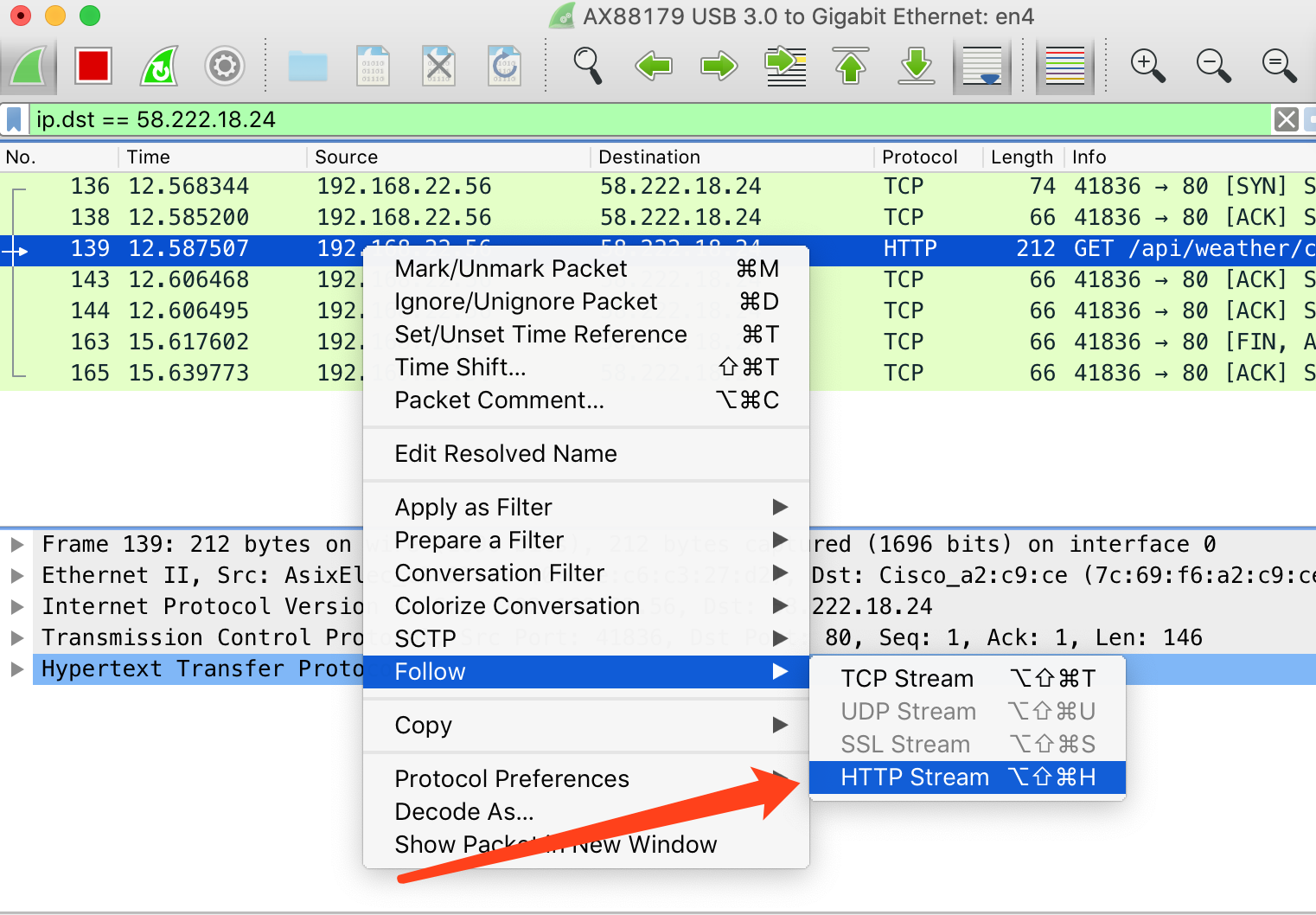
Task: Zoom in on packet text
Action: click(1148, 66)
